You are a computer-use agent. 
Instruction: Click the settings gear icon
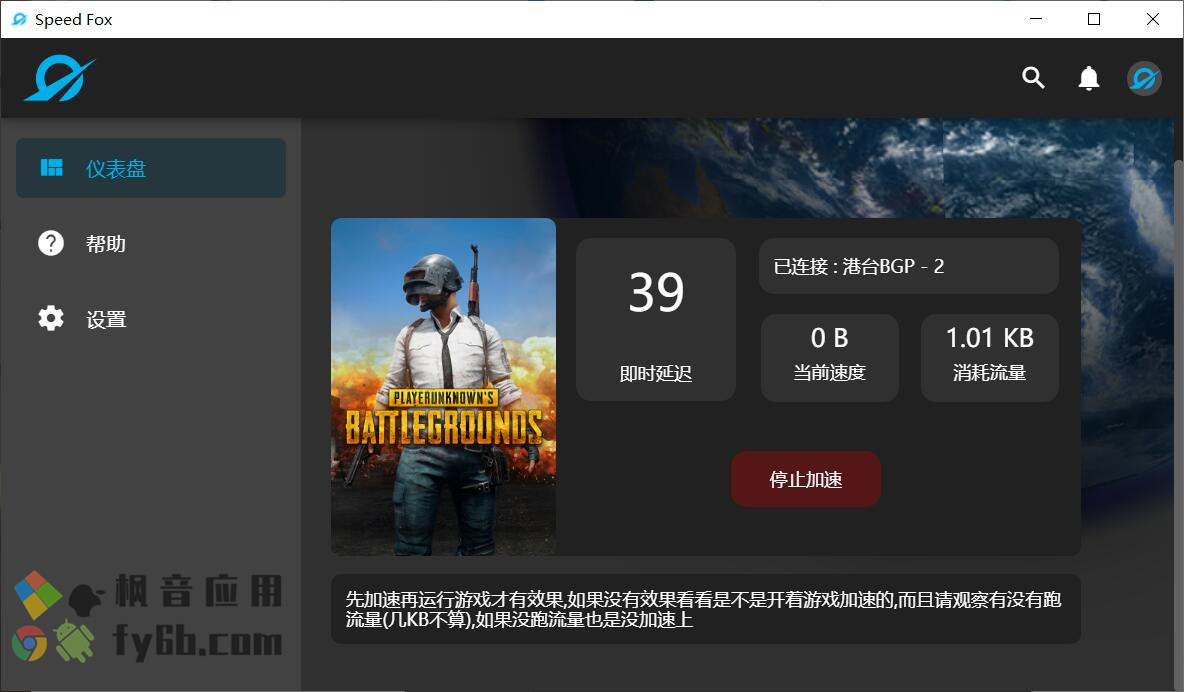pos(51,318)
